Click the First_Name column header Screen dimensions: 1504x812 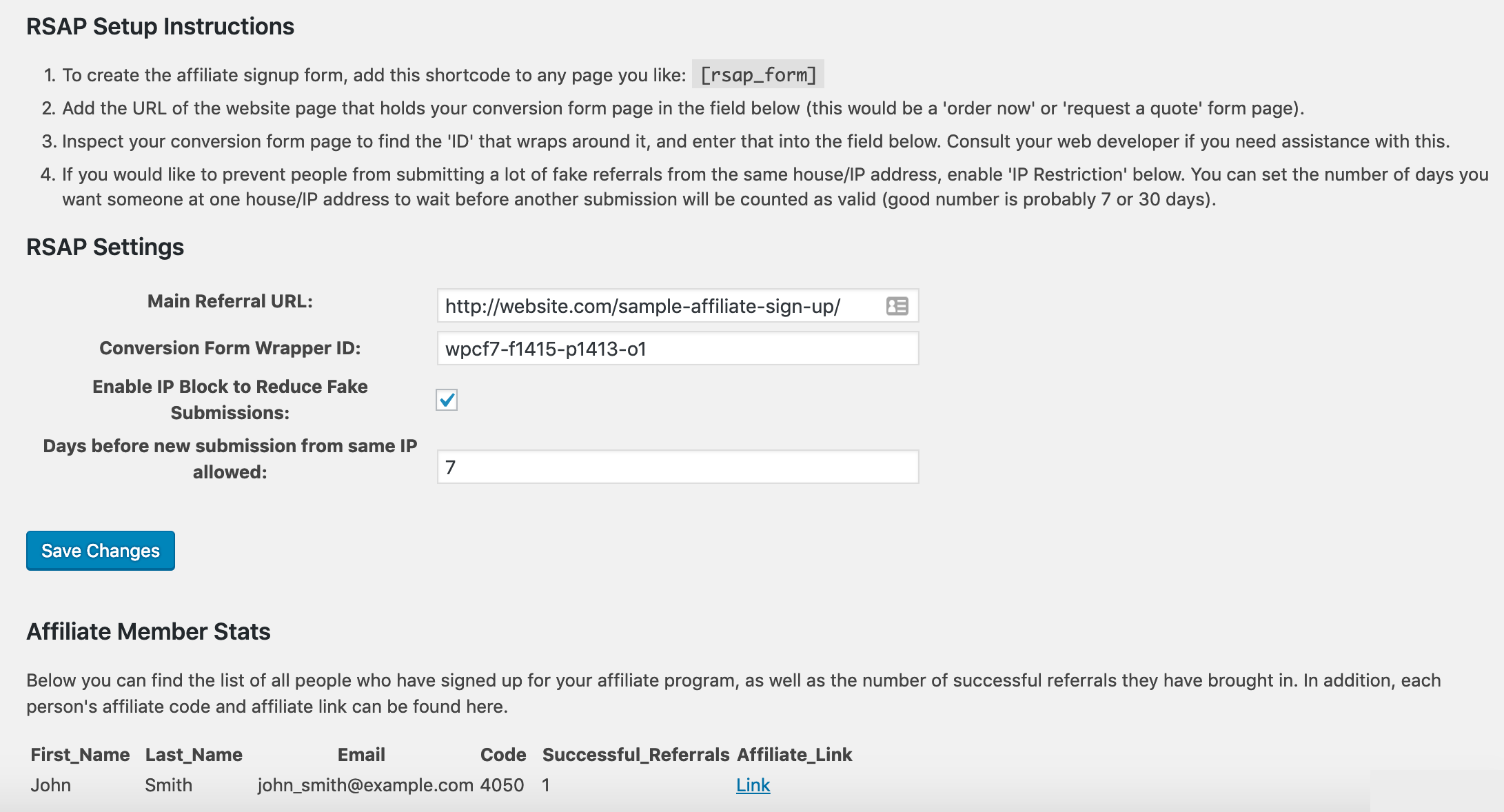pyautogui.click(x=80, y=755)
